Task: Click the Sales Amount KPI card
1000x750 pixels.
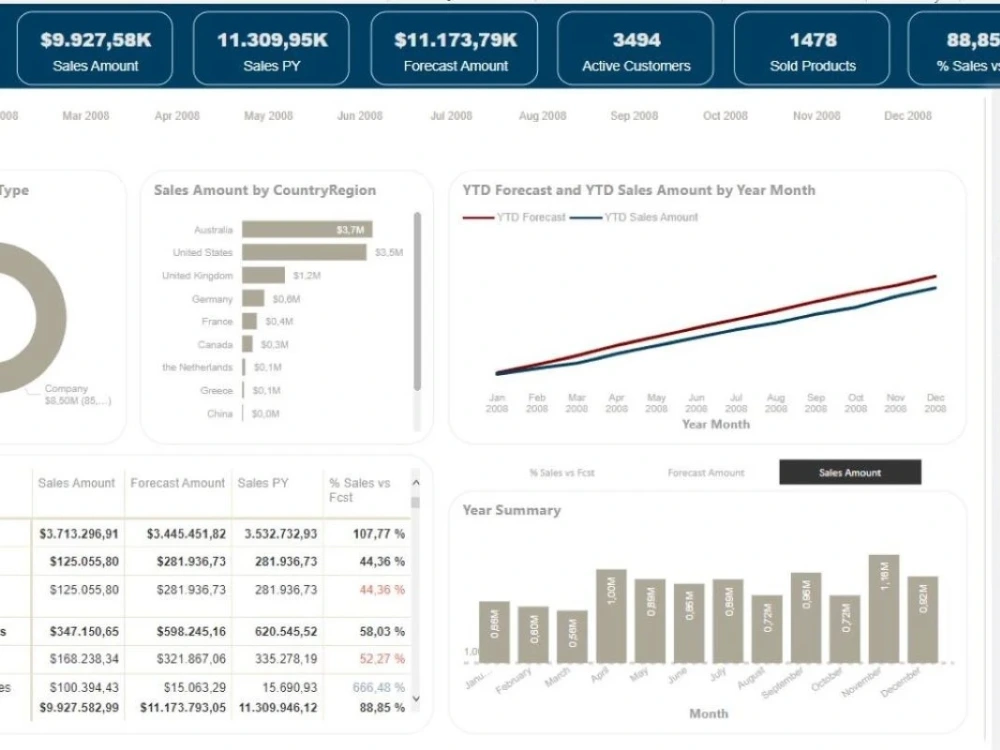Action: tap(94, 46)
